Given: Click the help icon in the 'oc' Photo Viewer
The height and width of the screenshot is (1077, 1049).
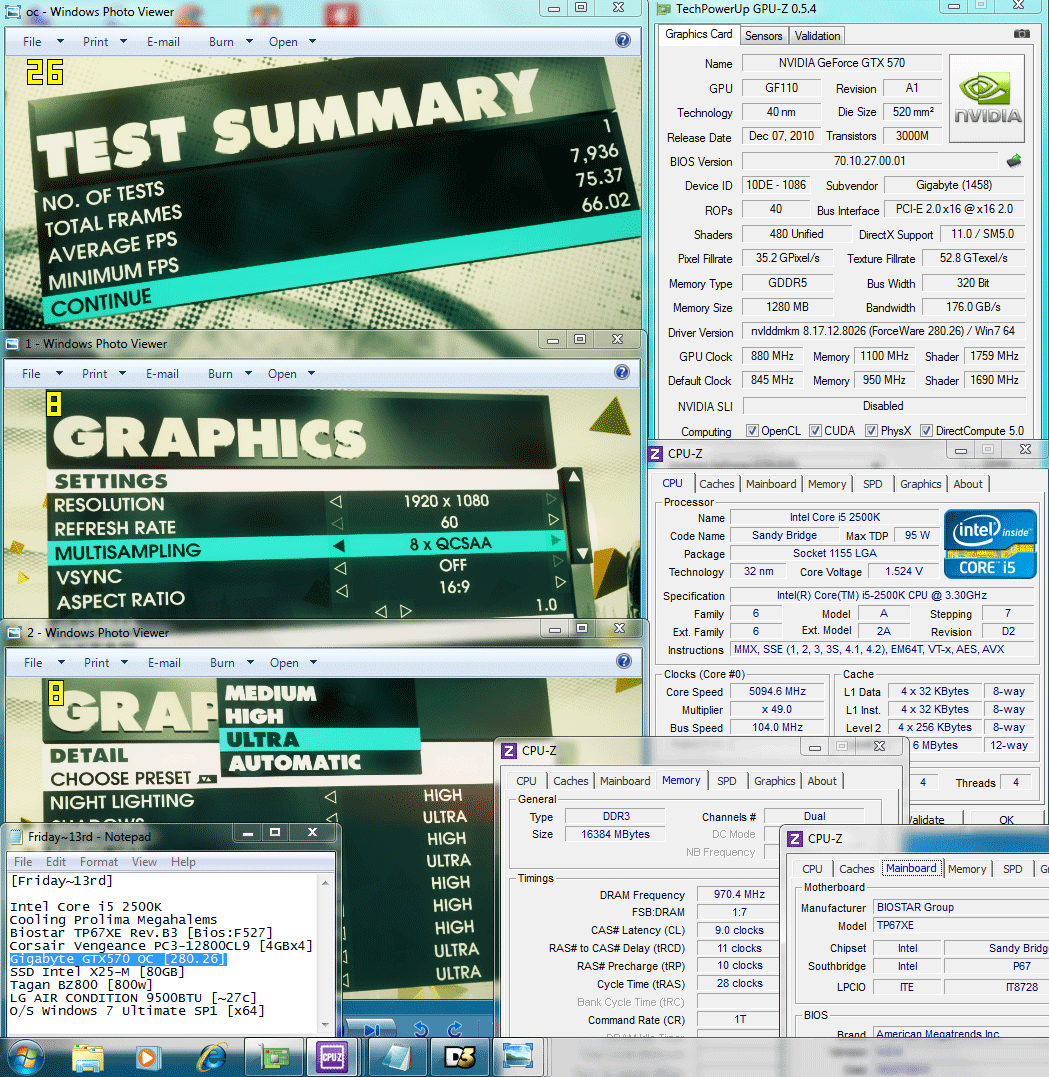Looking at the screenshot, I should pos(622,41).
